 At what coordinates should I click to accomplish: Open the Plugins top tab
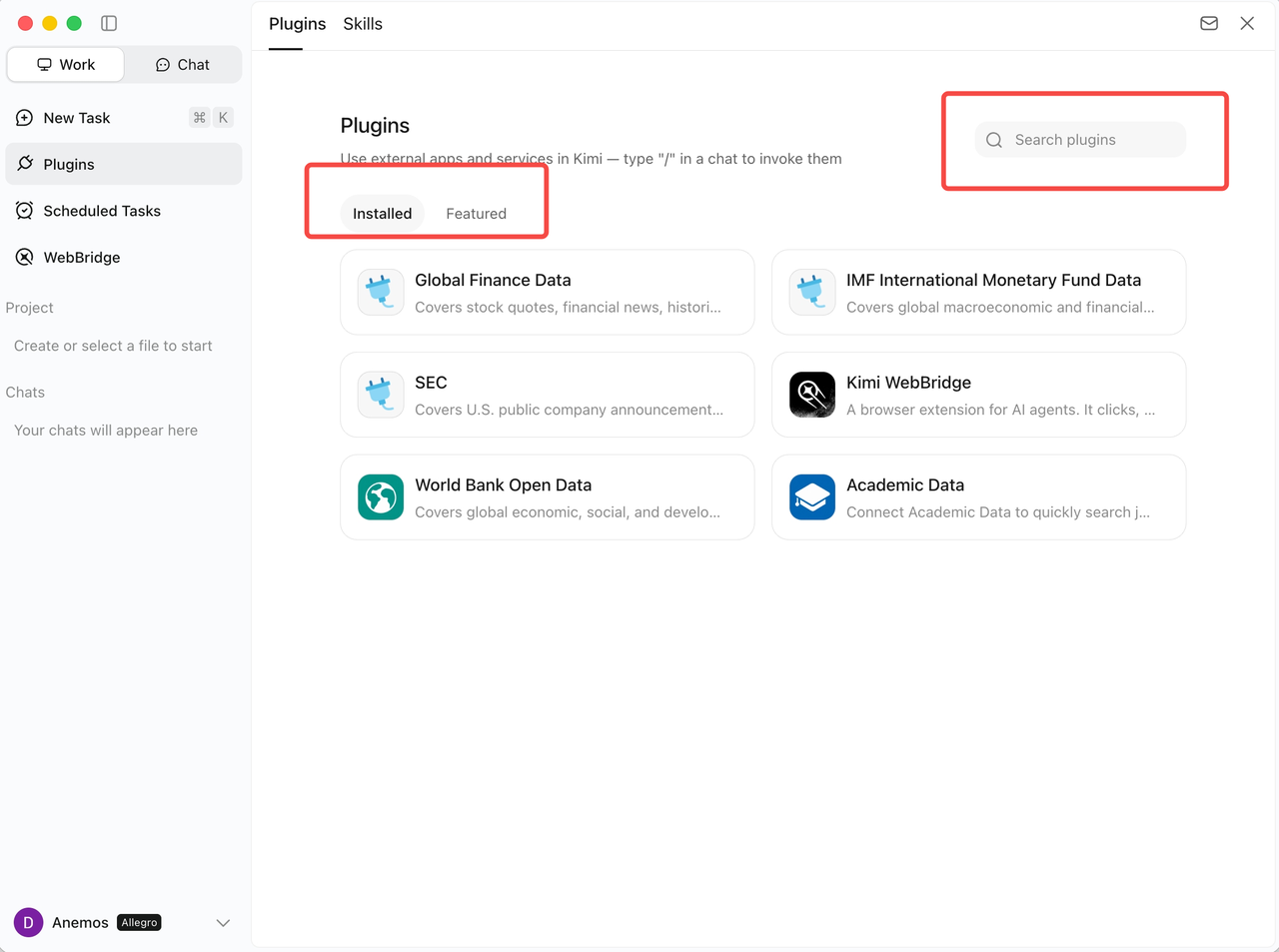tap(298, 24)
